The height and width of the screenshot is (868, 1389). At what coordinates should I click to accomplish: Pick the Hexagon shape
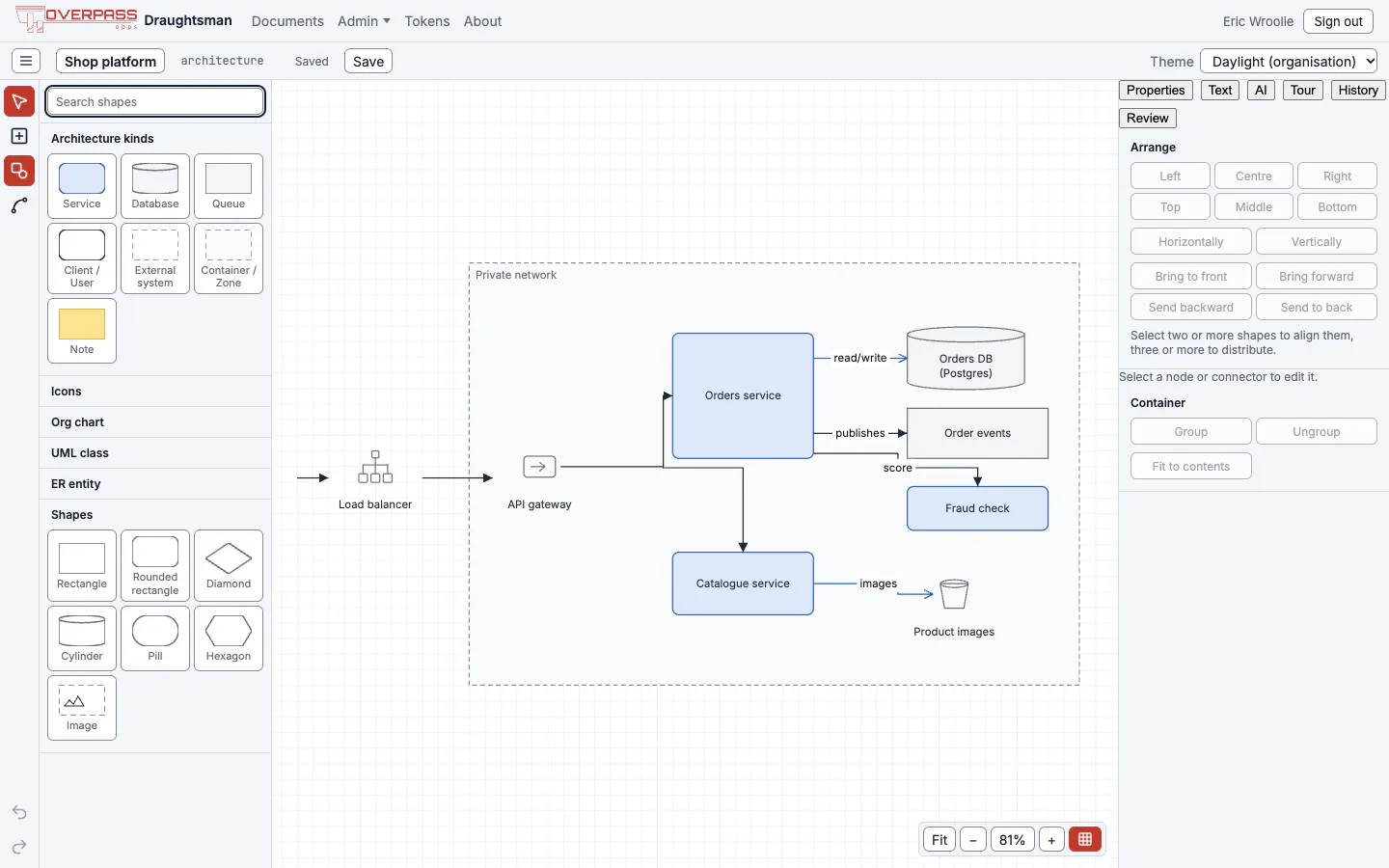(x=229, y=638)
